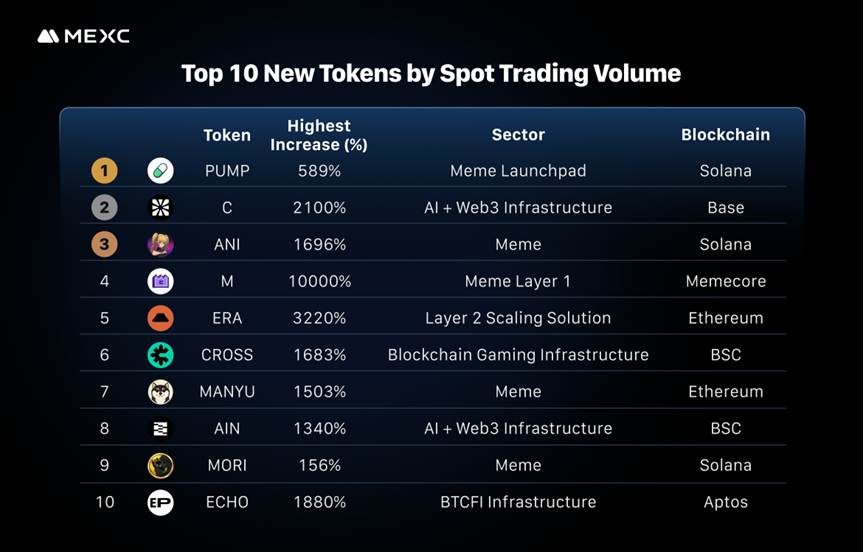
Task: Click the Highest Increase (%) column header
Action: [x=319, y=135]
